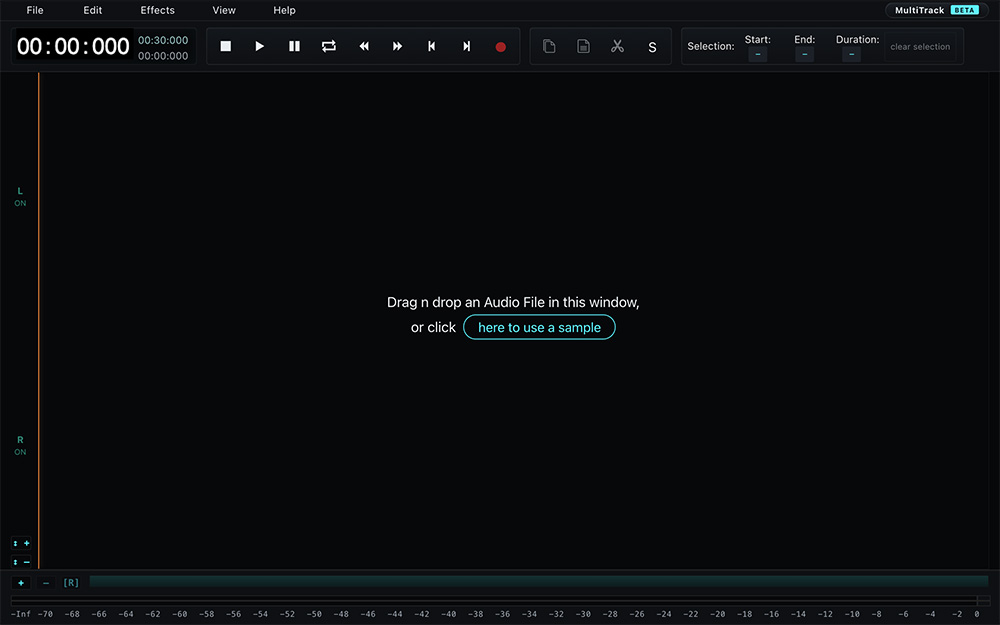Jump to the start with skip-back icon

tap(432, 46)
